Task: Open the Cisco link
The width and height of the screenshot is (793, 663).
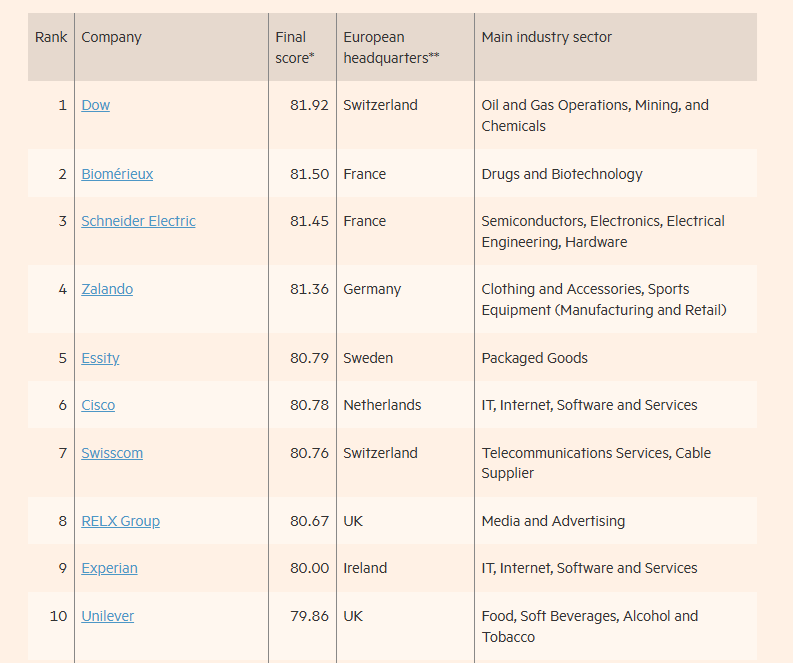Action: 98,405
